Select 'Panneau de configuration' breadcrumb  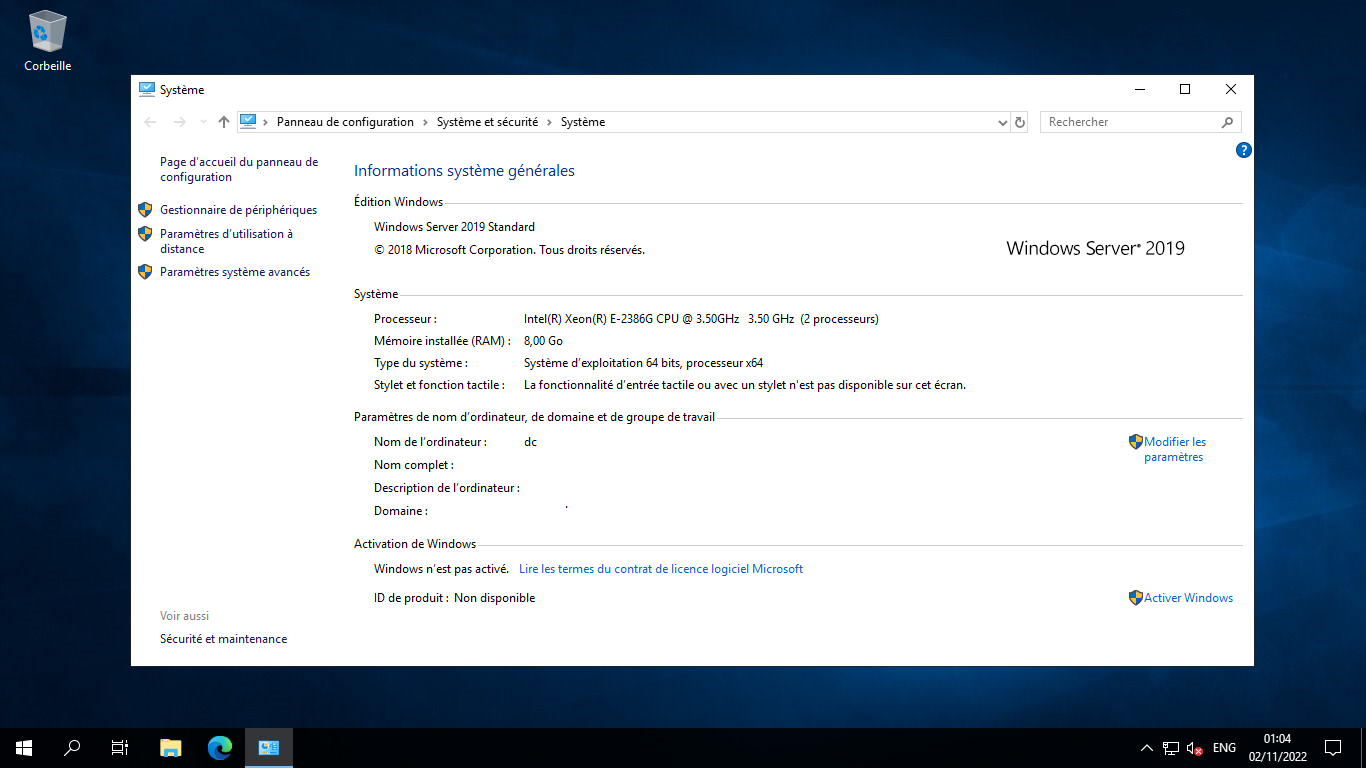coord(345,122)
